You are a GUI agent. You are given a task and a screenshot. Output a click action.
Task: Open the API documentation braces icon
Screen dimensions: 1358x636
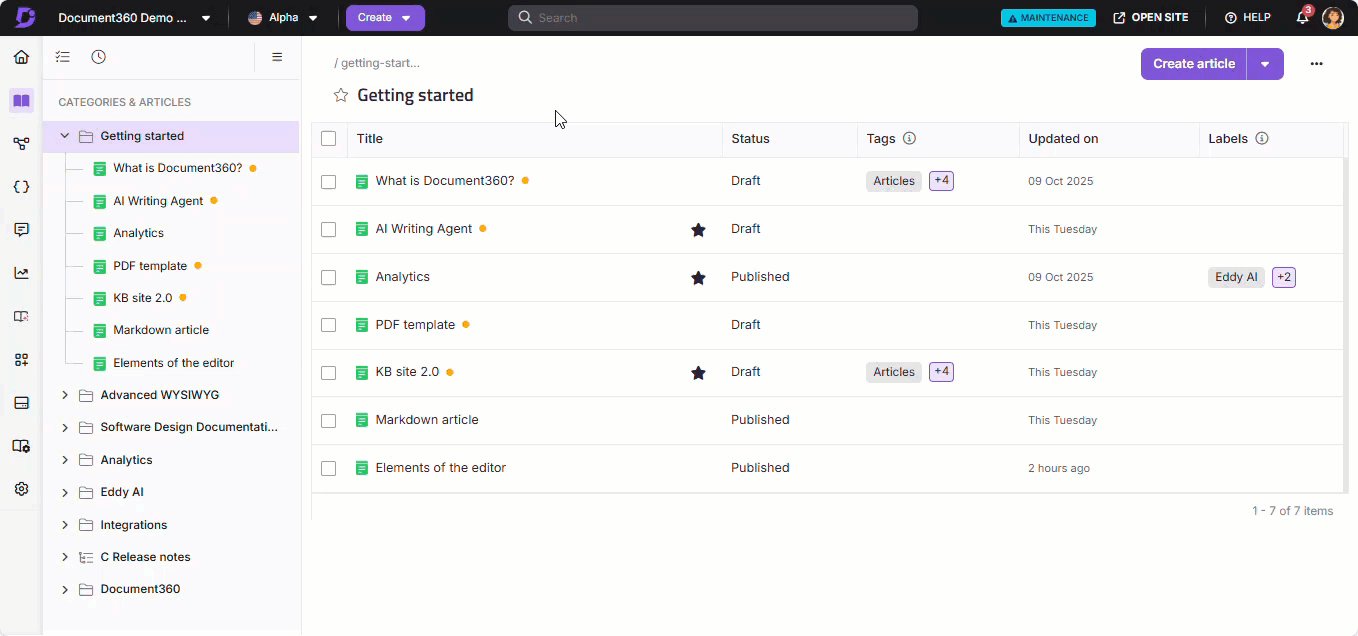(x=21, y=187)
